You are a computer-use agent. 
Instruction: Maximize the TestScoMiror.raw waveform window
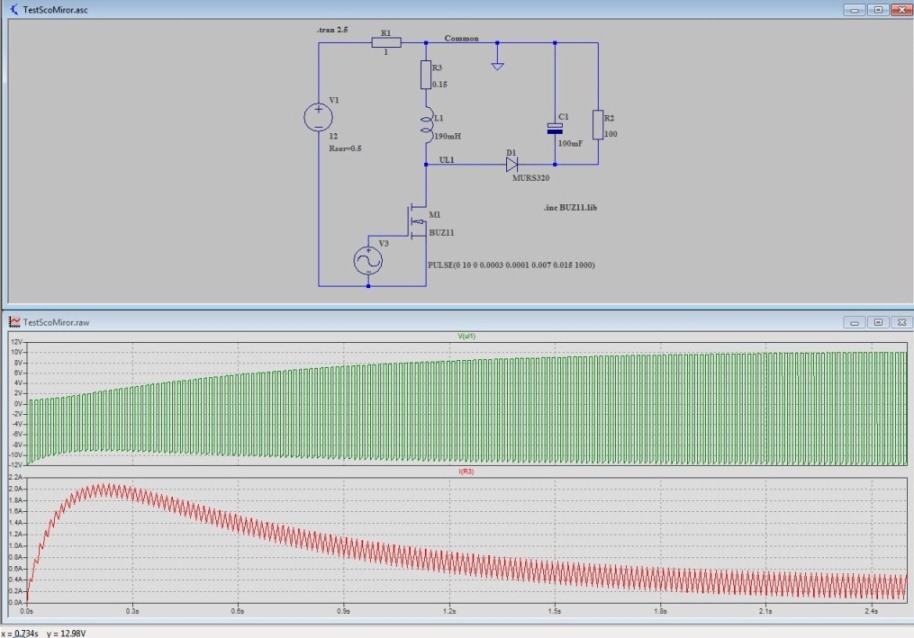pos(877,322)
